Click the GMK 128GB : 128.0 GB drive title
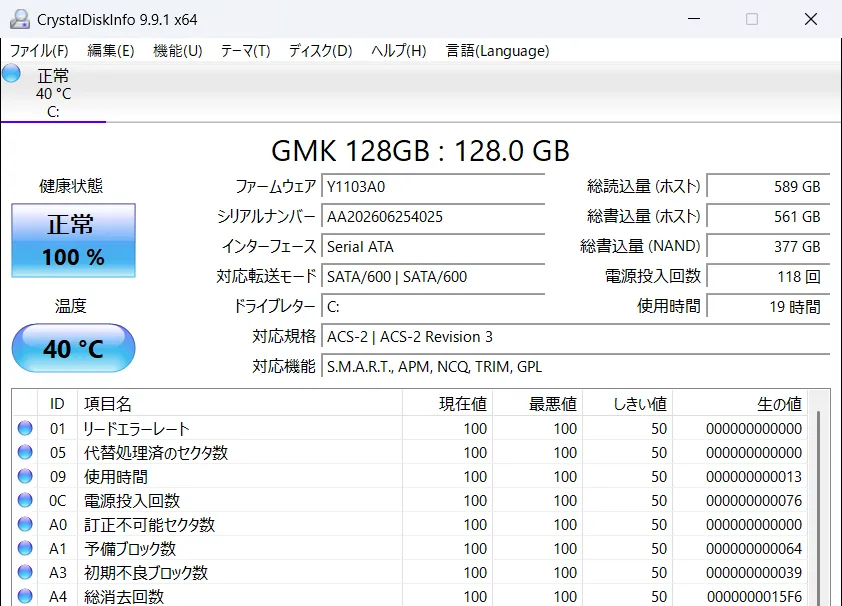The image size is (842, 606). (420, 151)
